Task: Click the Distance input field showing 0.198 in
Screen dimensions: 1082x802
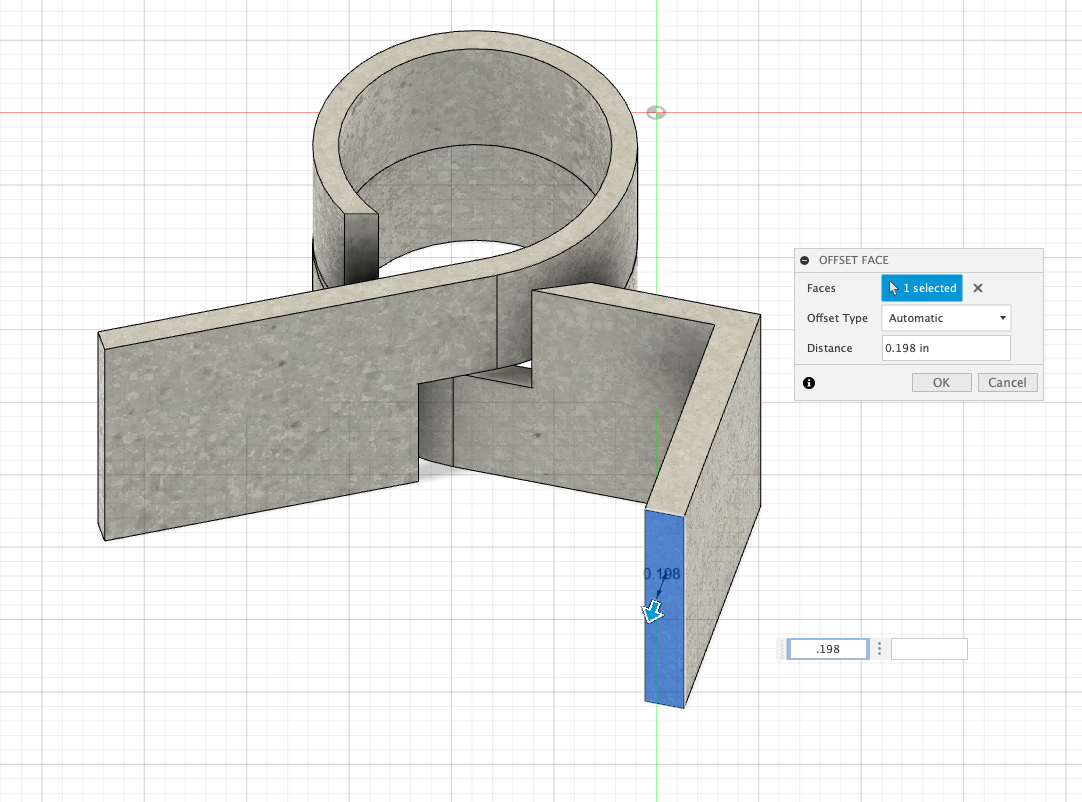Action: coord(946,348)
